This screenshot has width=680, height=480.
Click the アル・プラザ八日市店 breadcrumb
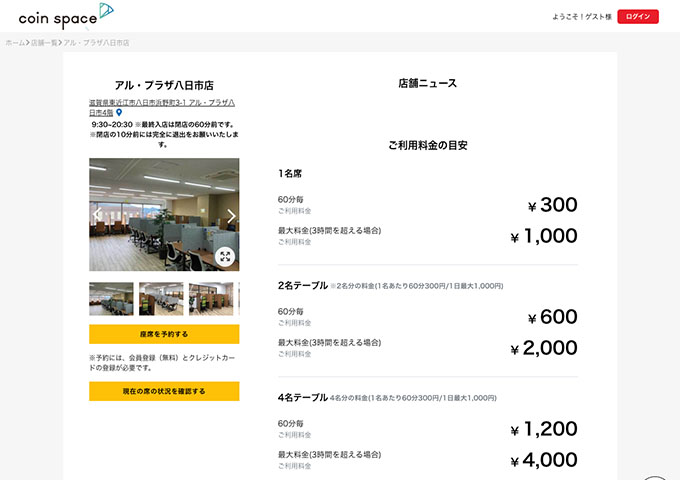[96, 43]
